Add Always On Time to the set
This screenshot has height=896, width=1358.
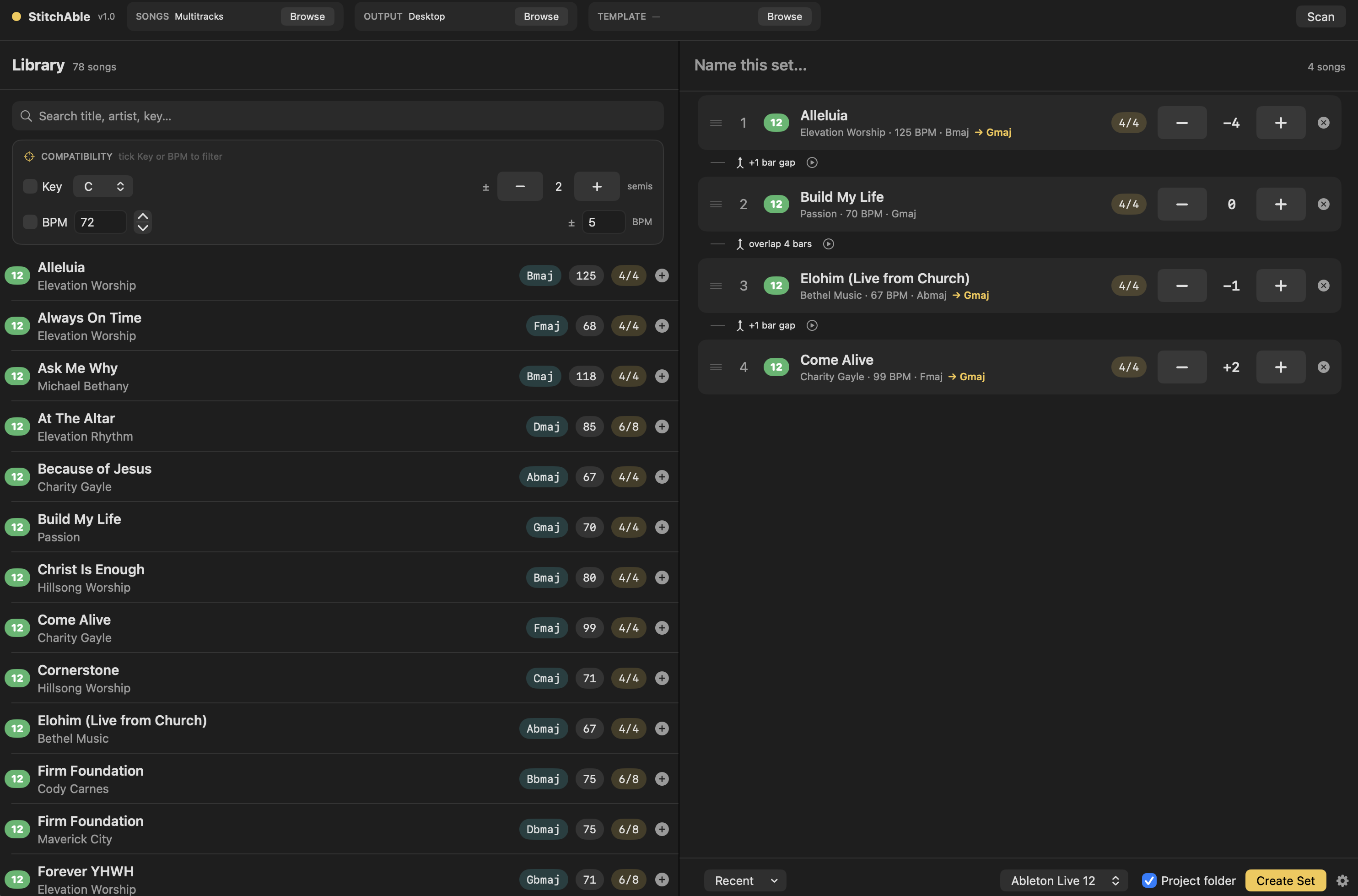click(x=662, y=326)
